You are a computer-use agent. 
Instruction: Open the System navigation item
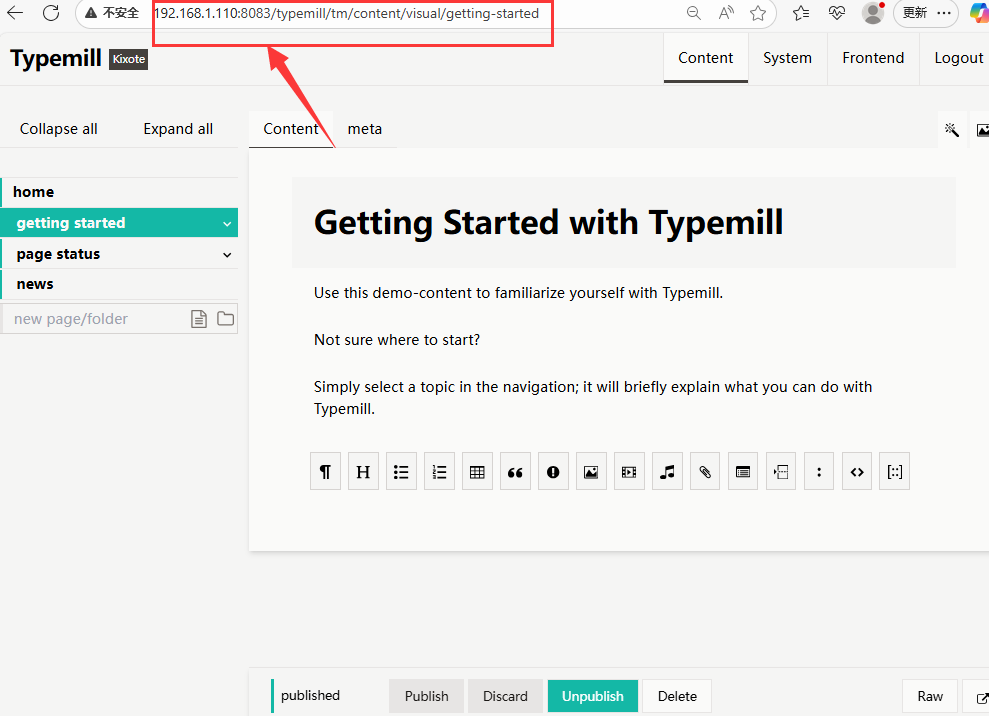(x=787, y=58)
